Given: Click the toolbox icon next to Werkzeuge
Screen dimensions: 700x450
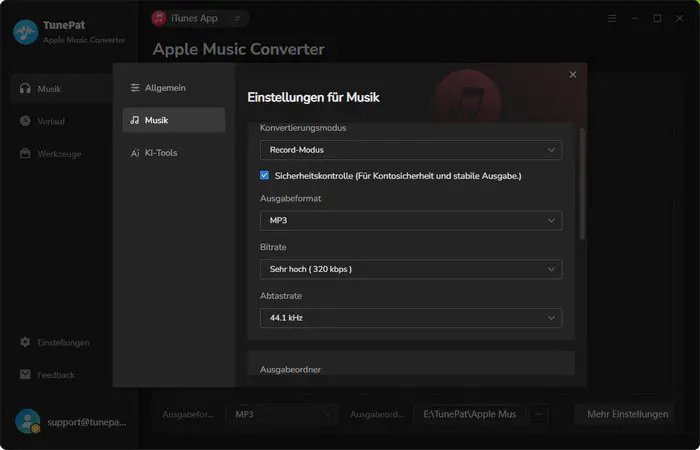Looking at the screenshot, I should coord(25,154).
